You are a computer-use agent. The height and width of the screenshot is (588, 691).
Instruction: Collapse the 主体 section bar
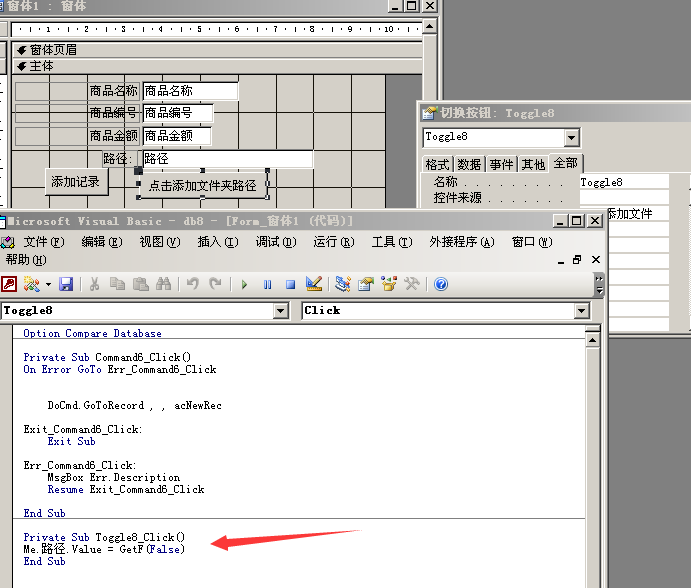40,66
